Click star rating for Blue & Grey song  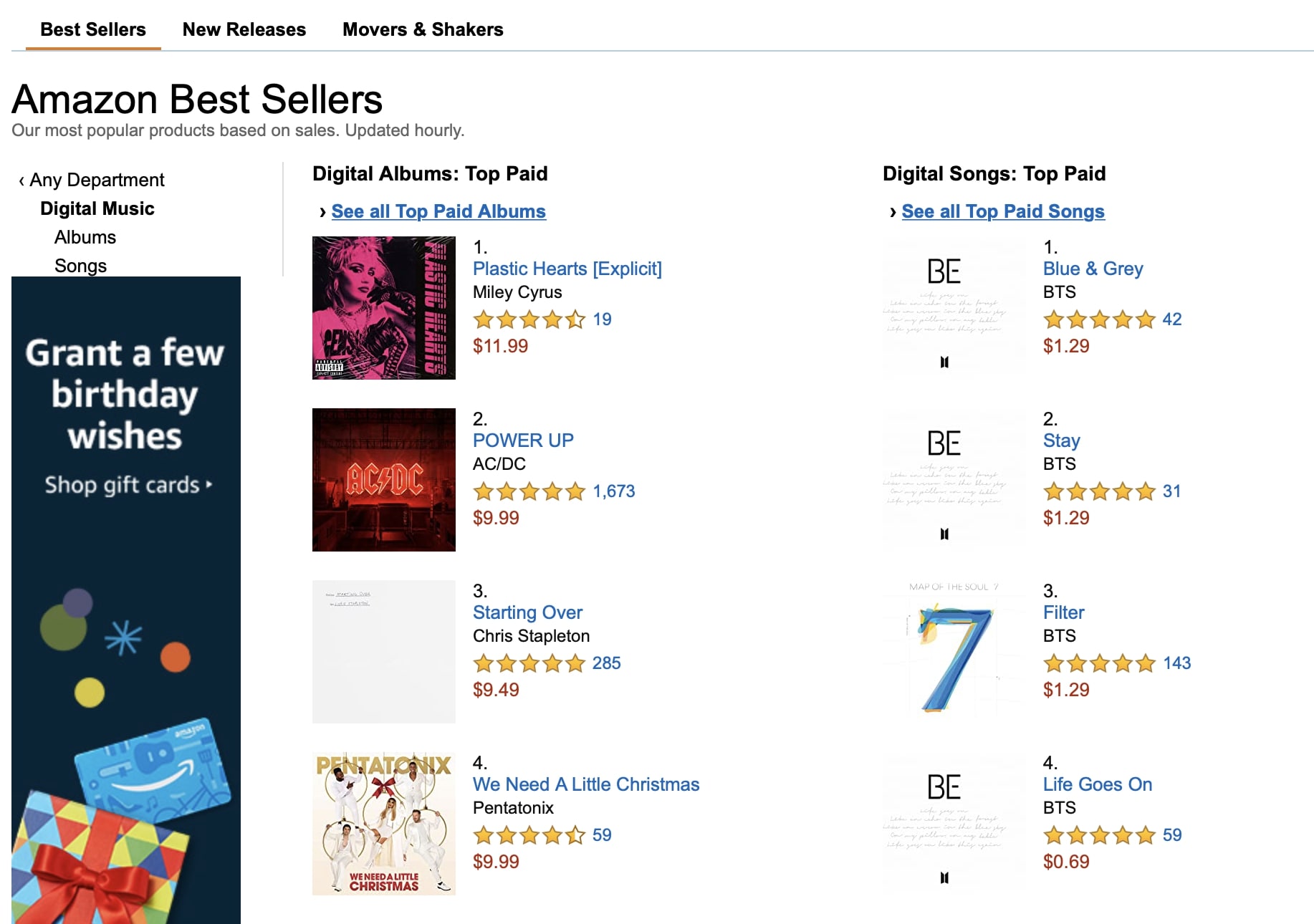point(1099,319)
